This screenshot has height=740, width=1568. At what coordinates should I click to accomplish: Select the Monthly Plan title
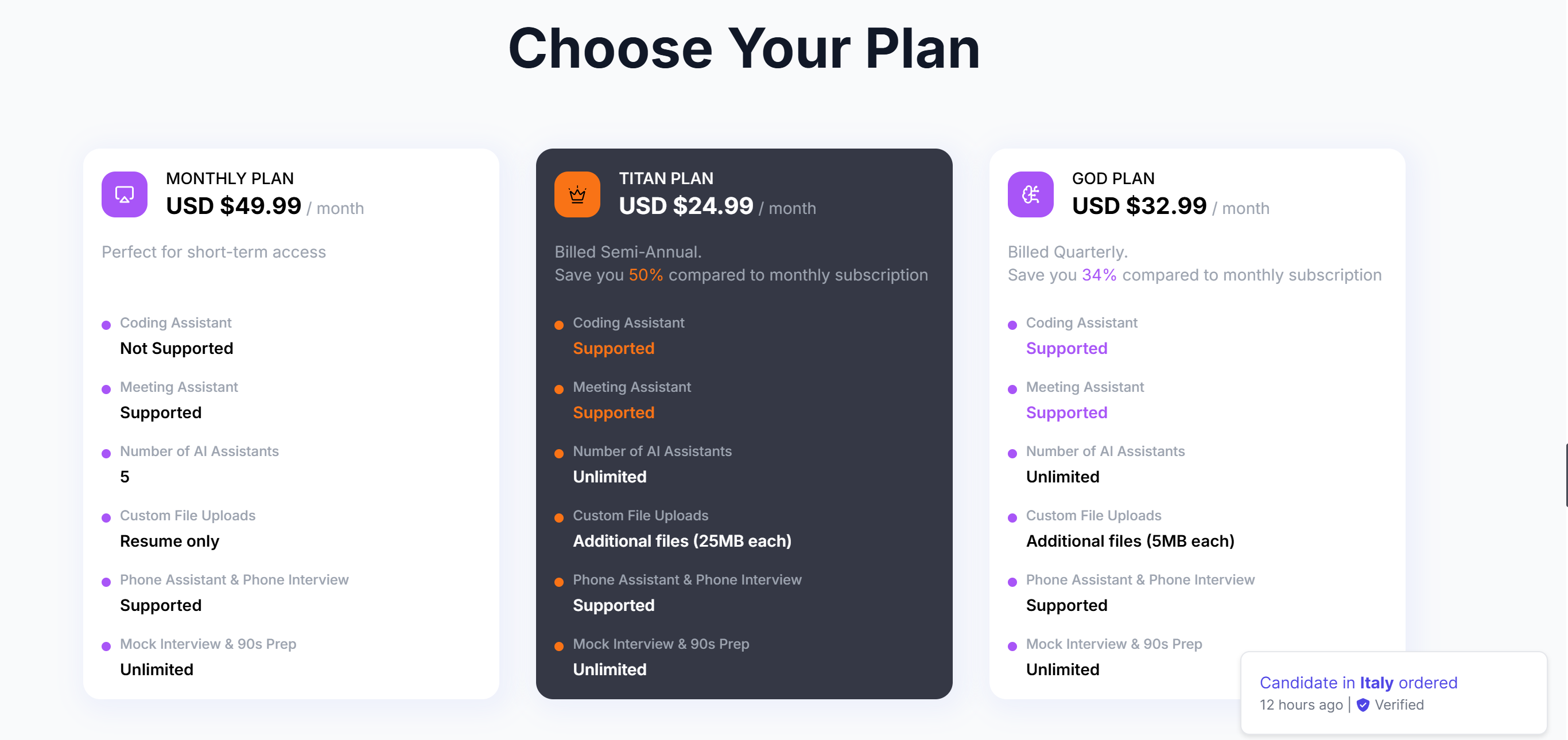[x=230, y=178]
